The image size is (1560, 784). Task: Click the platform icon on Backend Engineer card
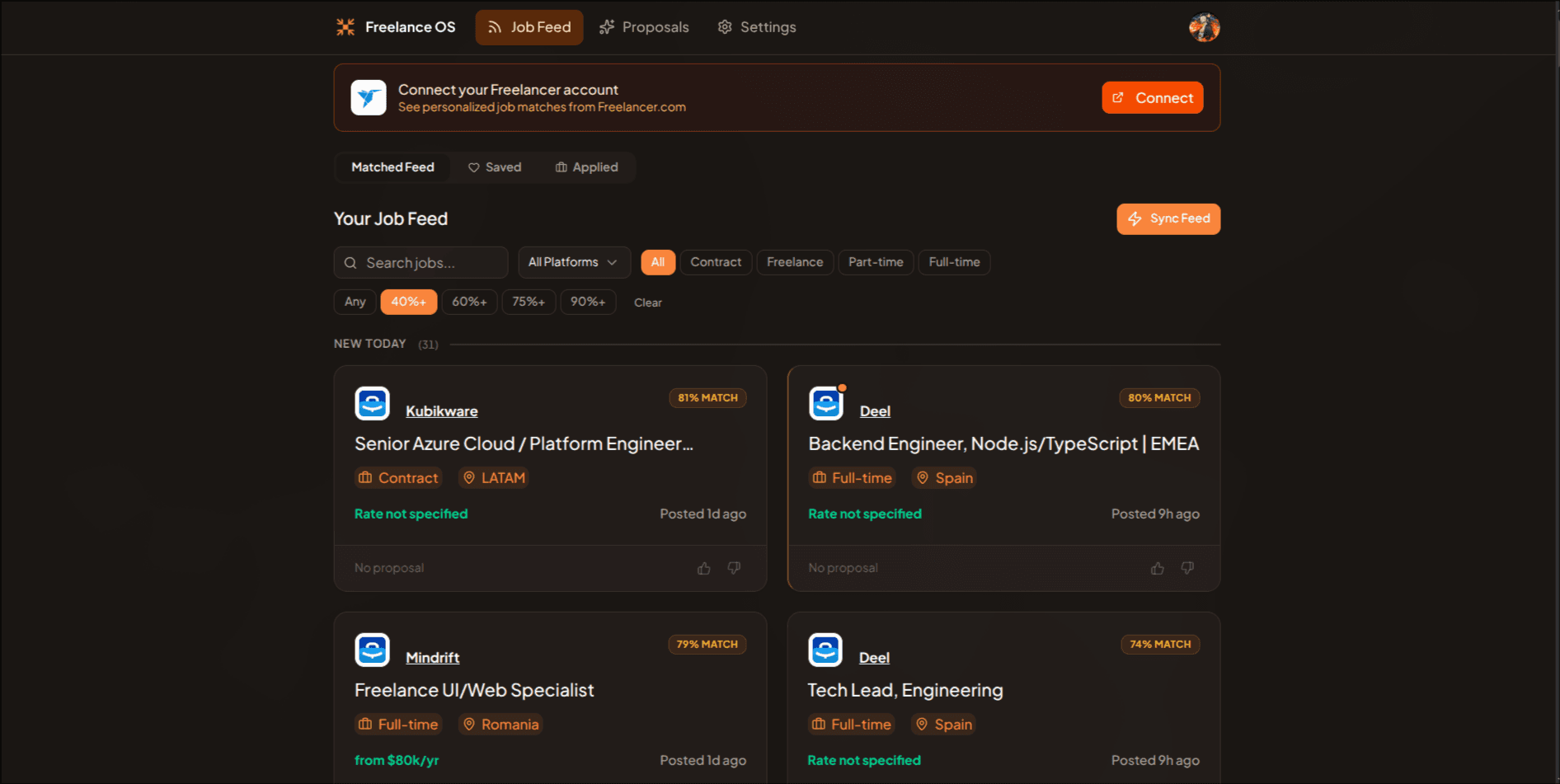[825, 404]
